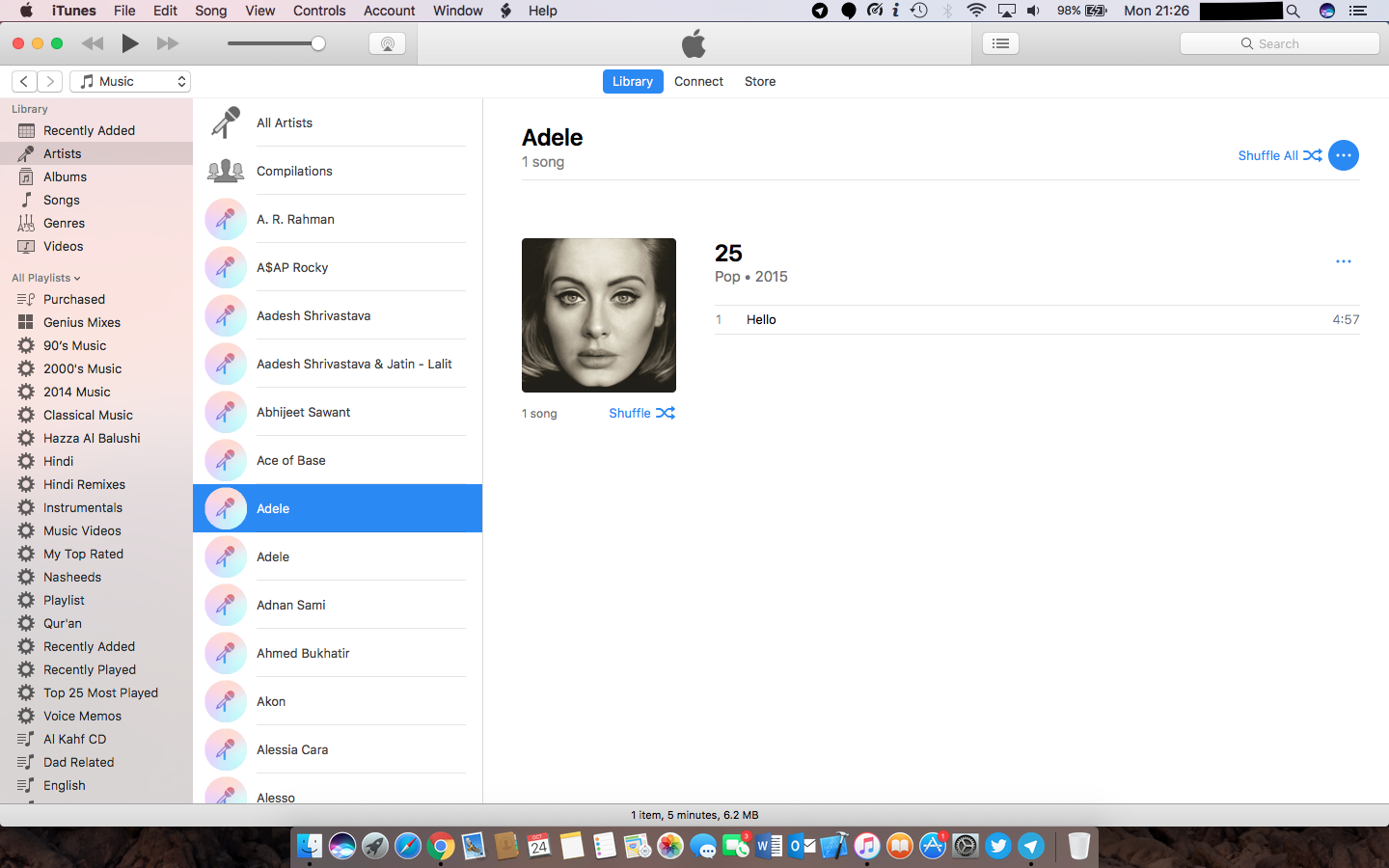This screenshot has height=868, width=1389.
Task: Select the Ahmed Bukhatir artist icon
Action: [x=226, y=653]
